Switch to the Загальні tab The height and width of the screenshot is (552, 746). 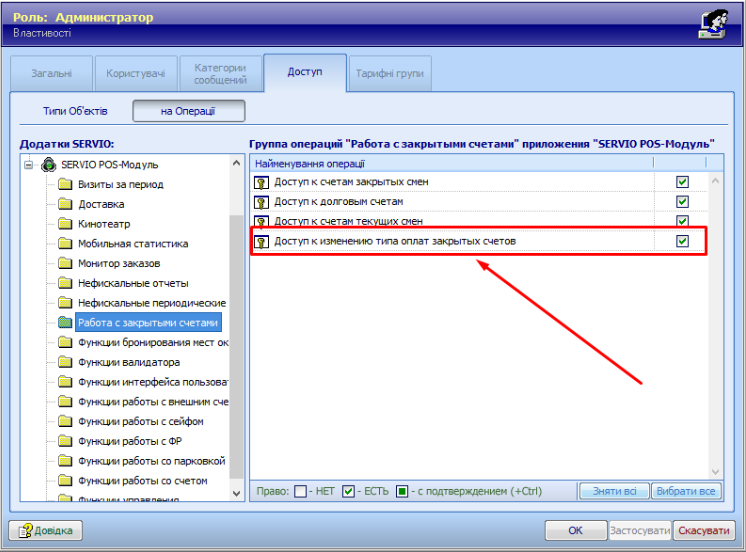tap(51, 73)
